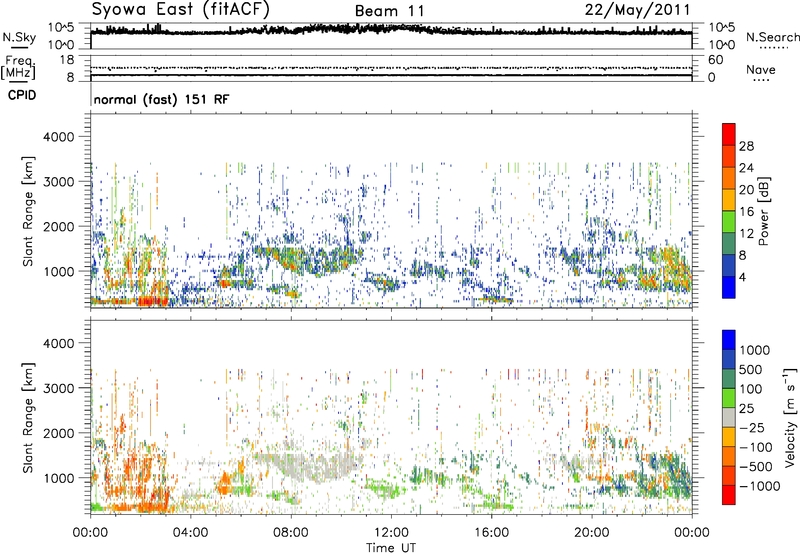800x554 pixels.
Task: Click the 'Velocity [m s-1]' colorbar label
Action: (x=790, y=417)
